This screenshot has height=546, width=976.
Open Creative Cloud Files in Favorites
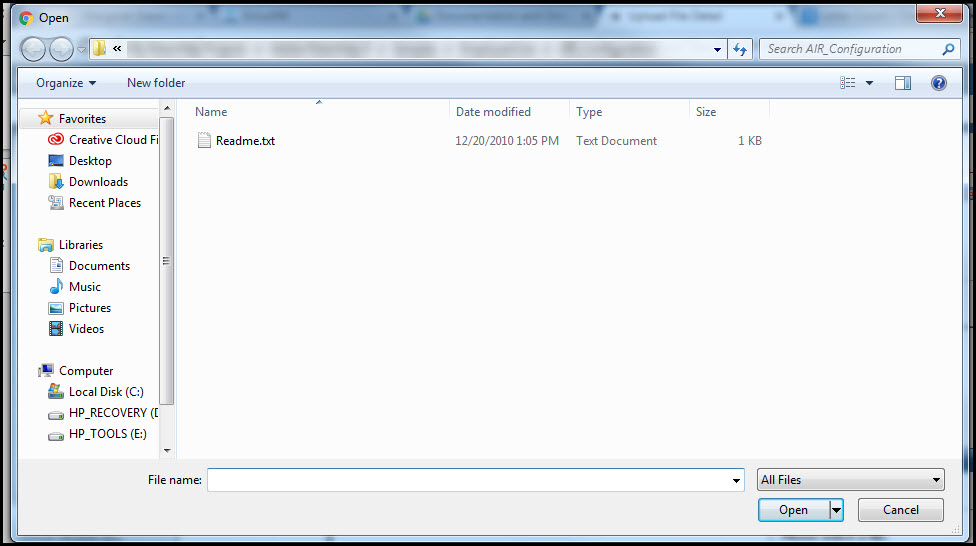tap(112, 140)
